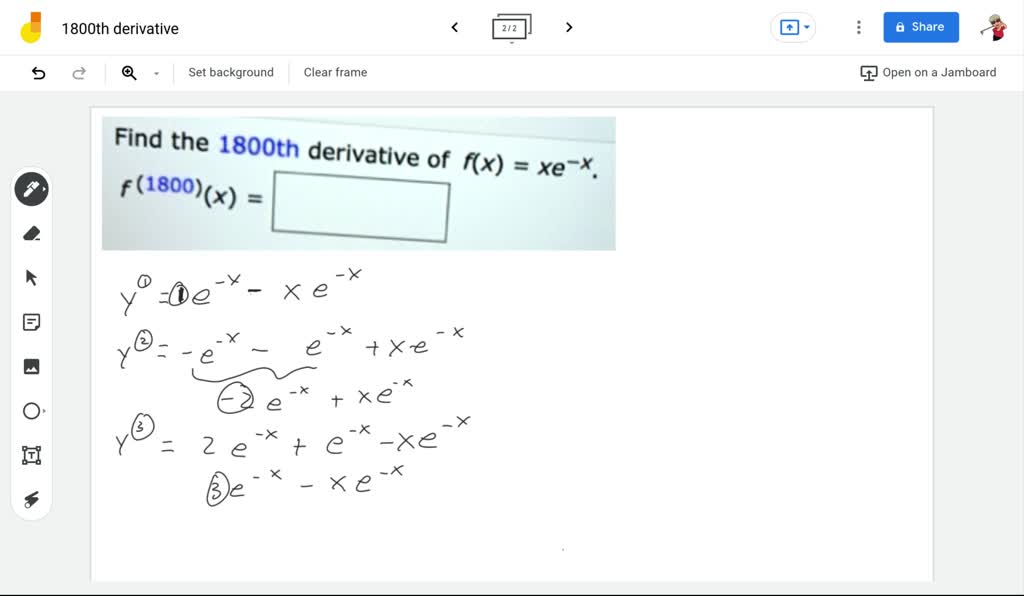Pick the circle shape tool
1024x596 pixels.
[x=30, y=411]
